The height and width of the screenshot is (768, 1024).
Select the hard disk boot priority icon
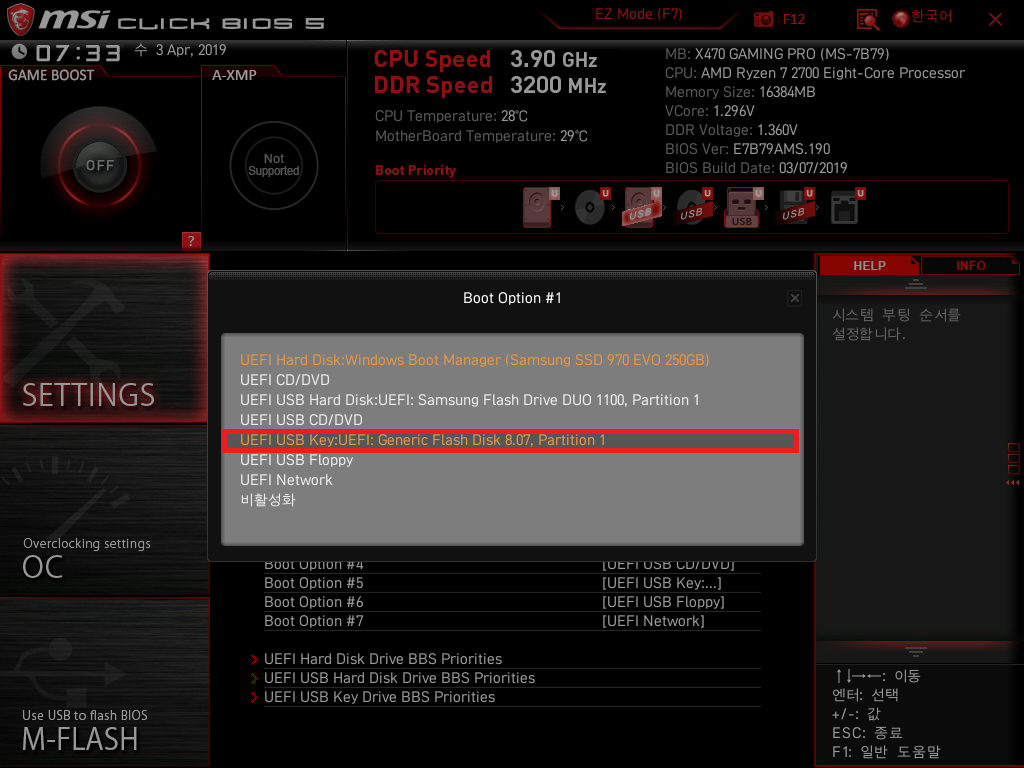[x=541, y=208]
